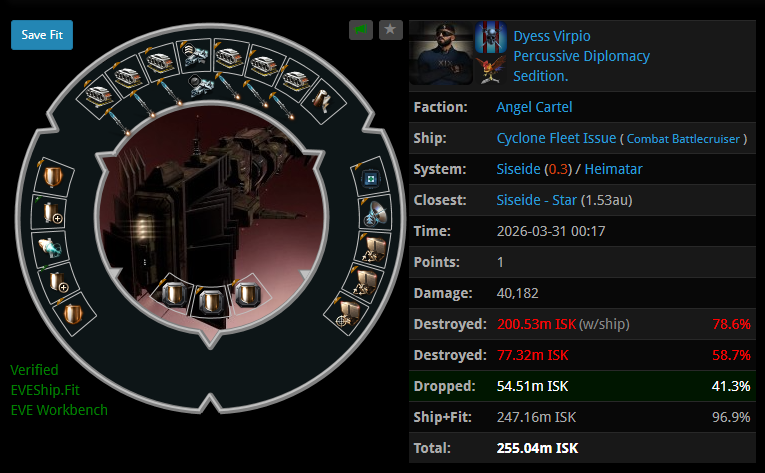Click the last high-slot module beside launchers
Viewport: 765px width, 473px height.
point(322,100)
